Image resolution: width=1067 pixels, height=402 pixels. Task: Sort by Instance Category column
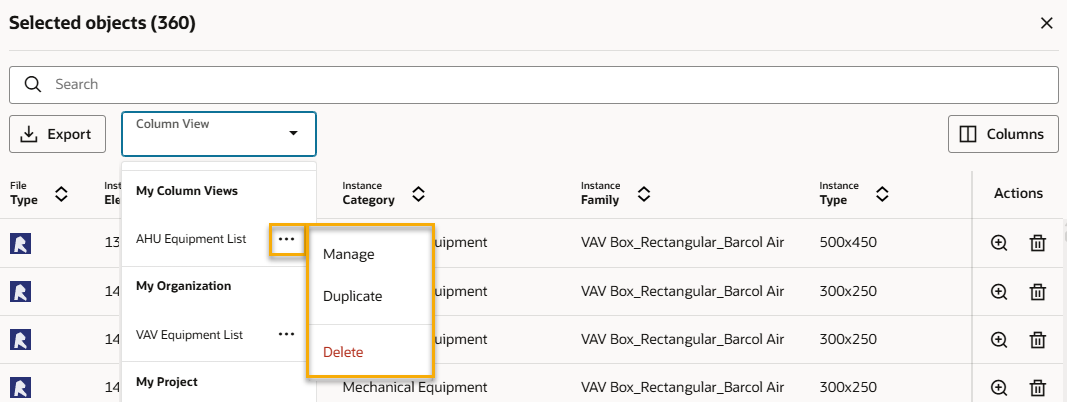point(418,193)
